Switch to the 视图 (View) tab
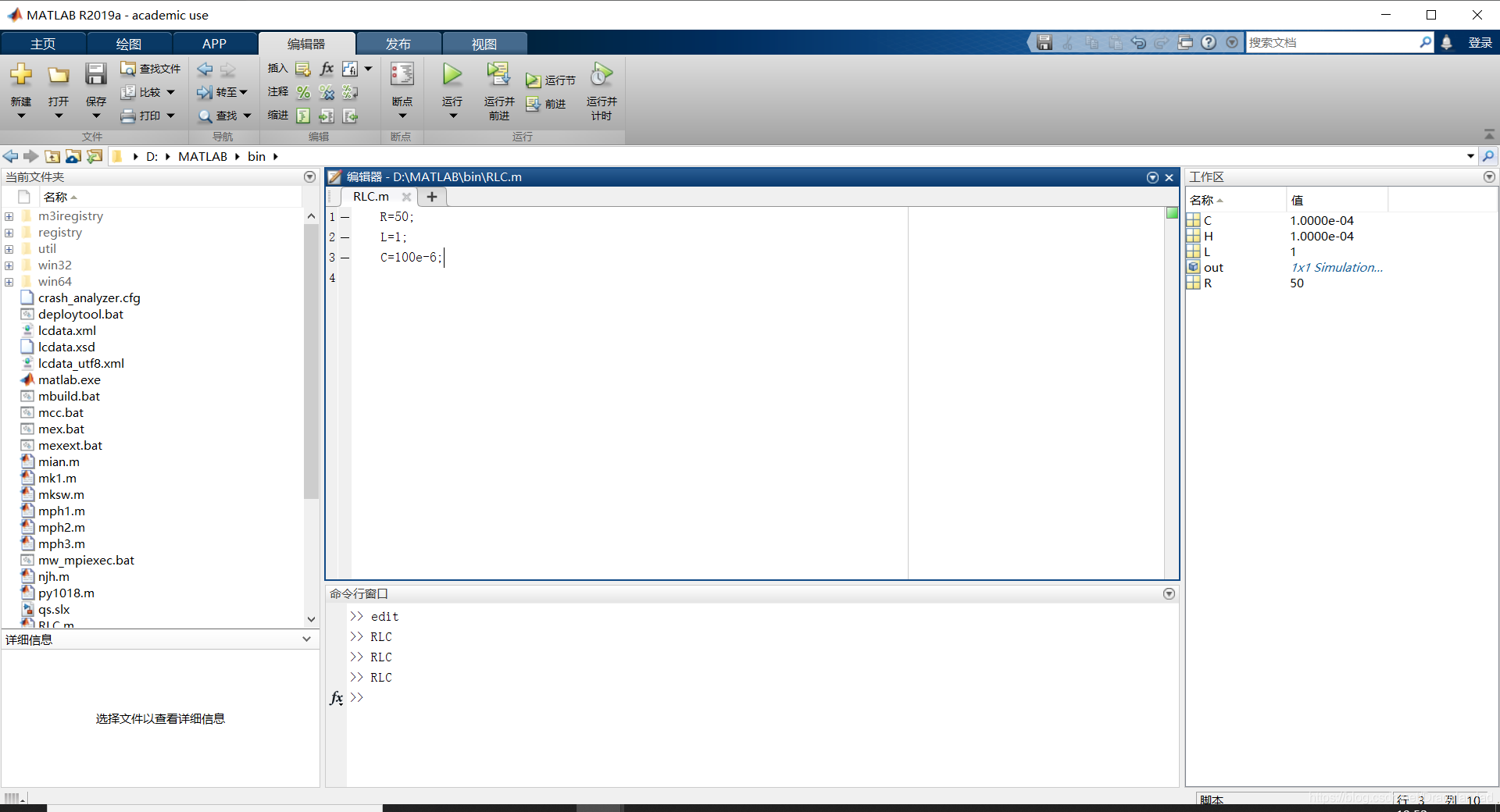The width and height of the screenshot is (1500, 812). pyautogui.click(x=484, y=44)
